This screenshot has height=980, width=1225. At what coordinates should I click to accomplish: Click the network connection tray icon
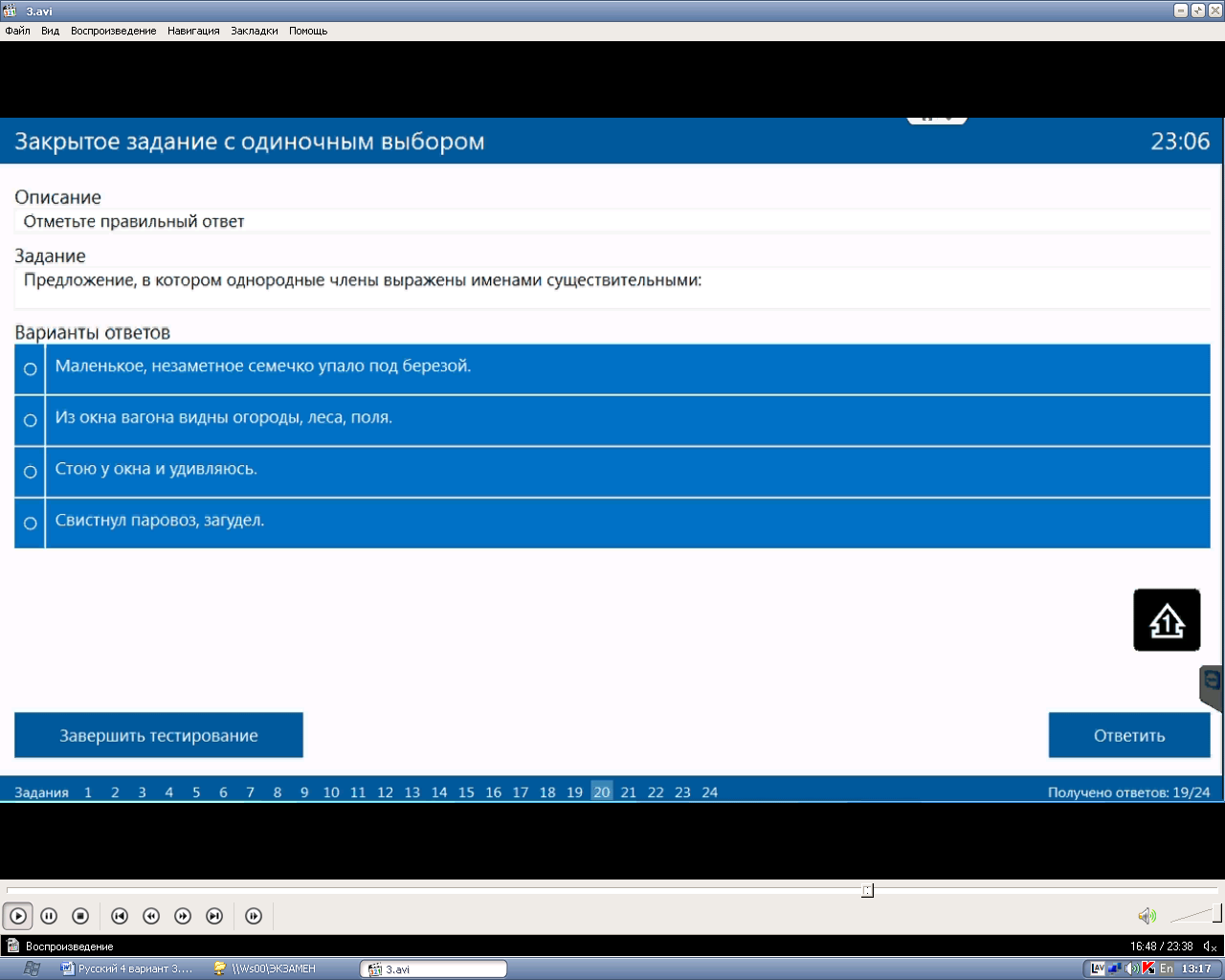pos(1115,969)
